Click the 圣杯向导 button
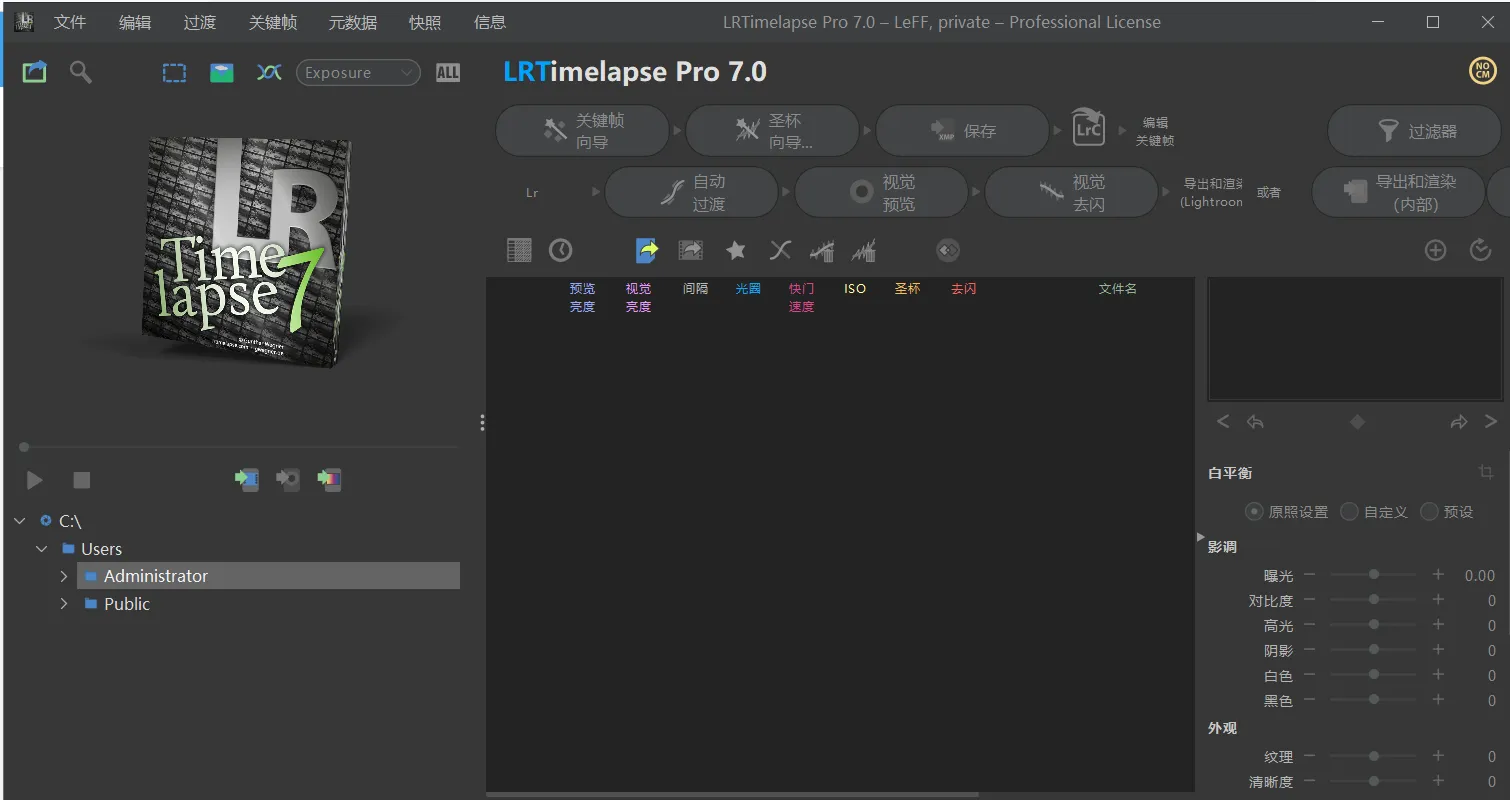Image resolution: width=1510 pixels, height=800 pixels. (772, 131)
